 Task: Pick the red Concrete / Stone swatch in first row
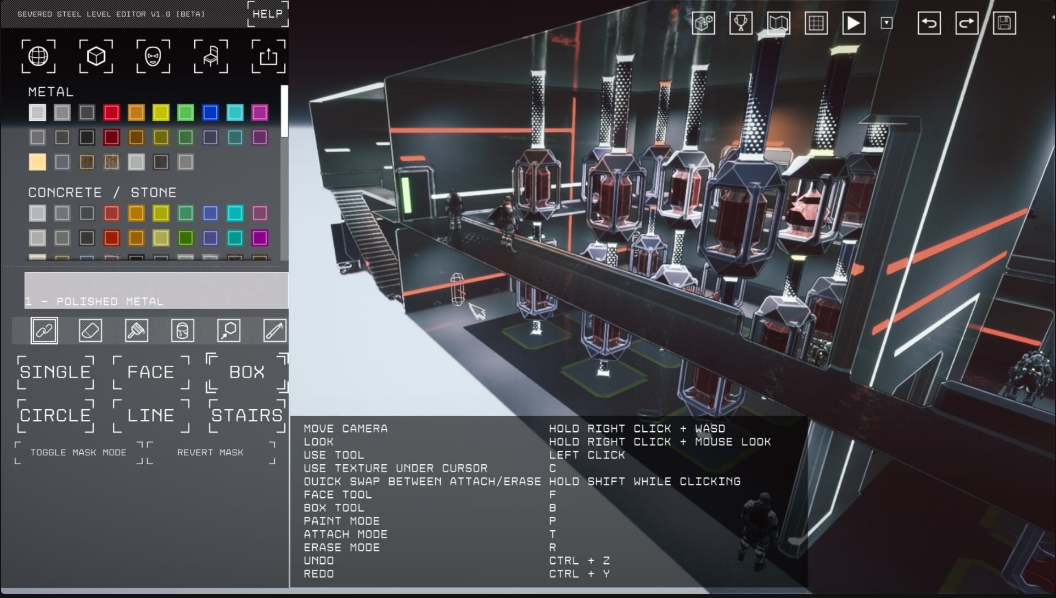(112, 213)
